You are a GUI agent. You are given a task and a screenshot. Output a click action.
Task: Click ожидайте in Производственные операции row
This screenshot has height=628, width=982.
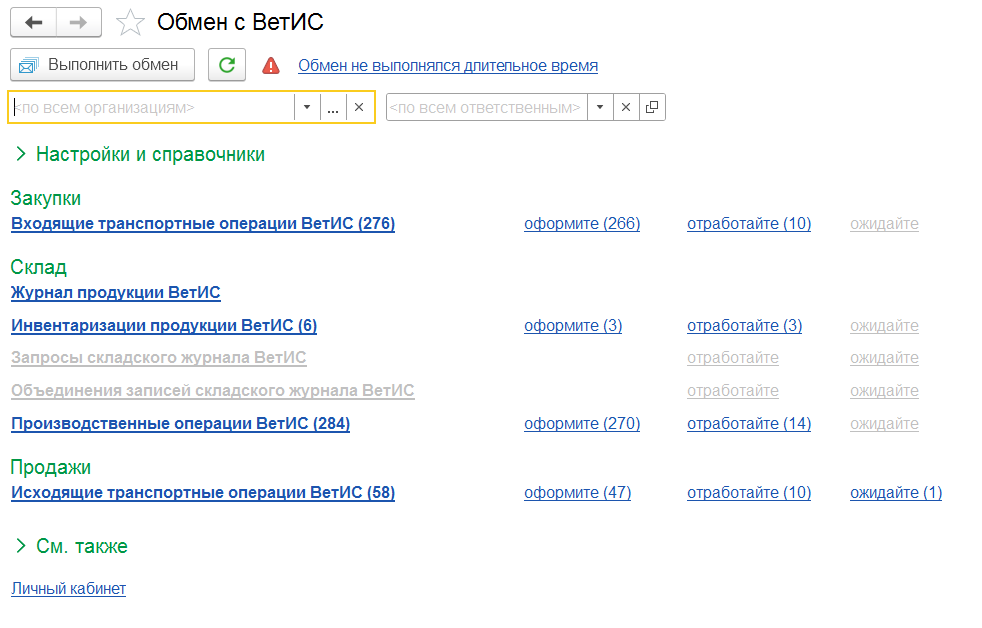(x=884, y=424)
